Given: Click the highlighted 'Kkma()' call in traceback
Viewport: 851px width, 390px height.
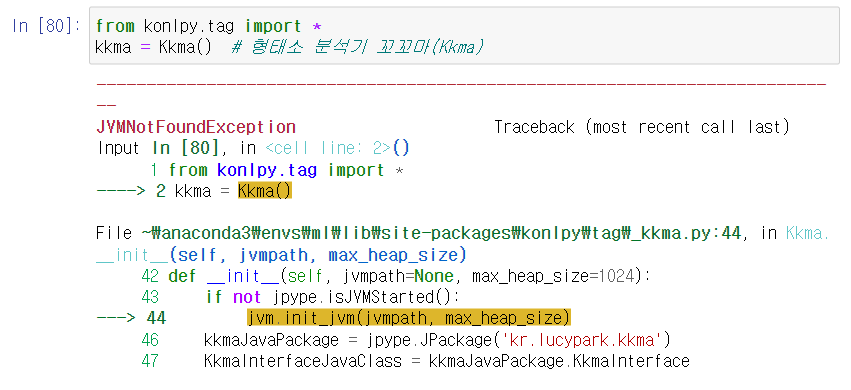Looking at the screenshot, I should pyautogui.click(x=265, y=191).
